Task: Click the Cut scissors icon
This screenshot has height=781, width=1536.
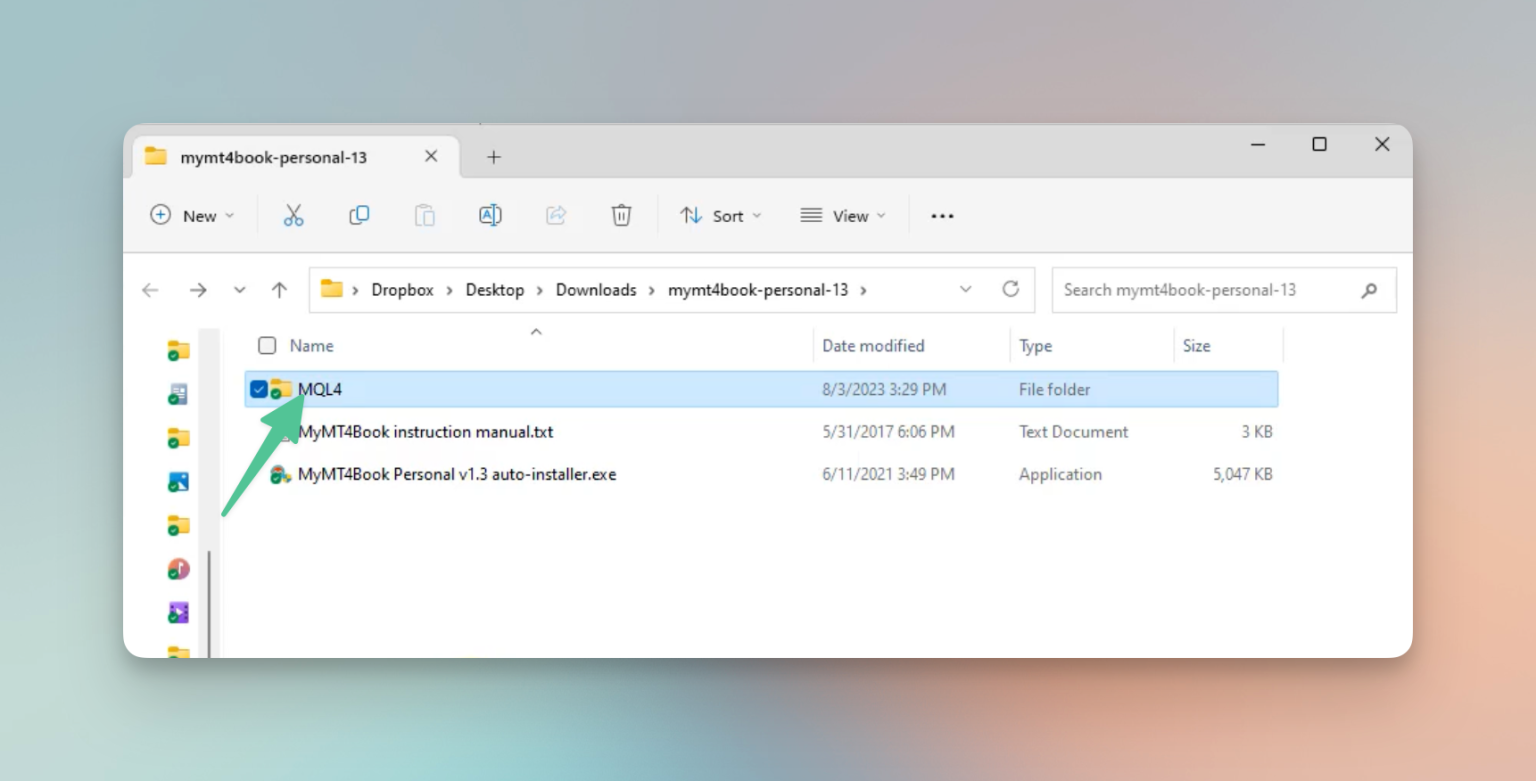Action: [293, 215]
